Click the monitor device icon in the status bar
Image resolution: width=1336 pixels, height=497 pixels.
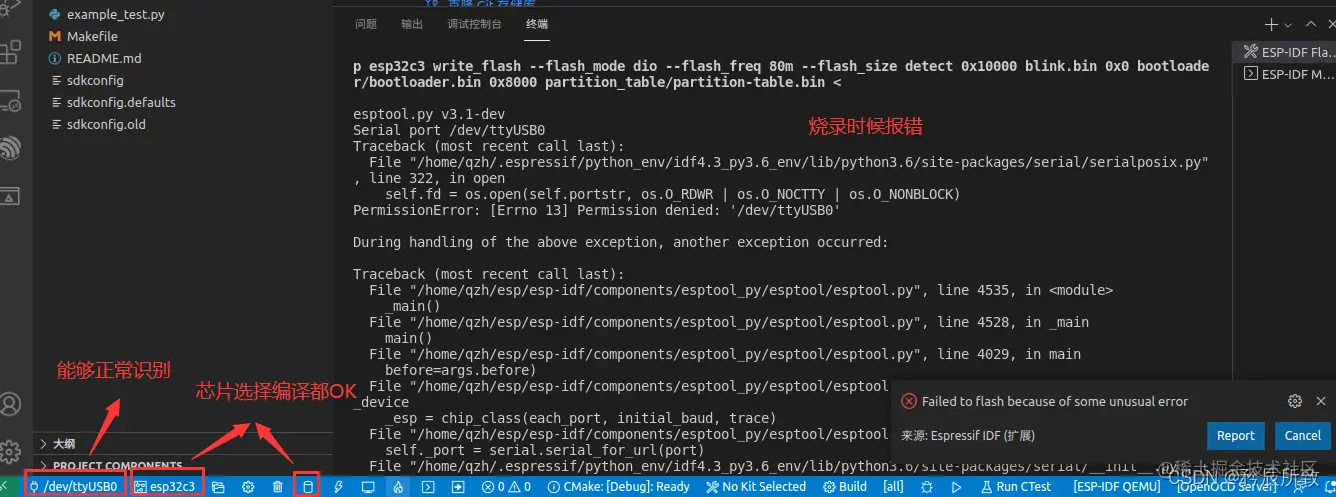coord(368,487)
